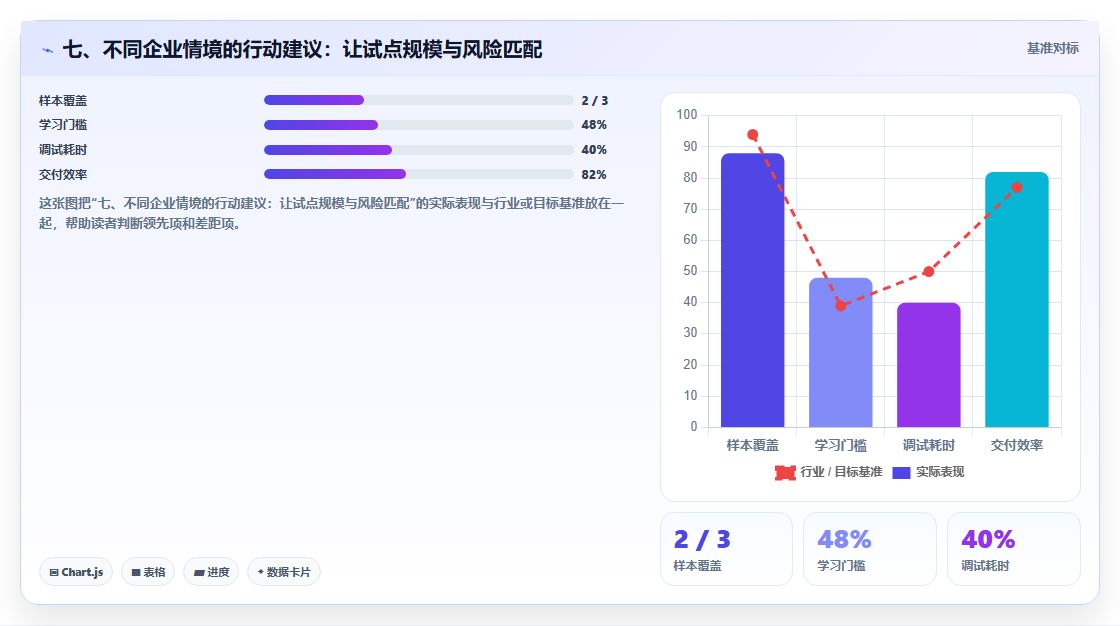Viewport: 1120px width, 626px height.
Task: Click the benchmark point on the 学习门槛 bar
Action: coord(841,306)
